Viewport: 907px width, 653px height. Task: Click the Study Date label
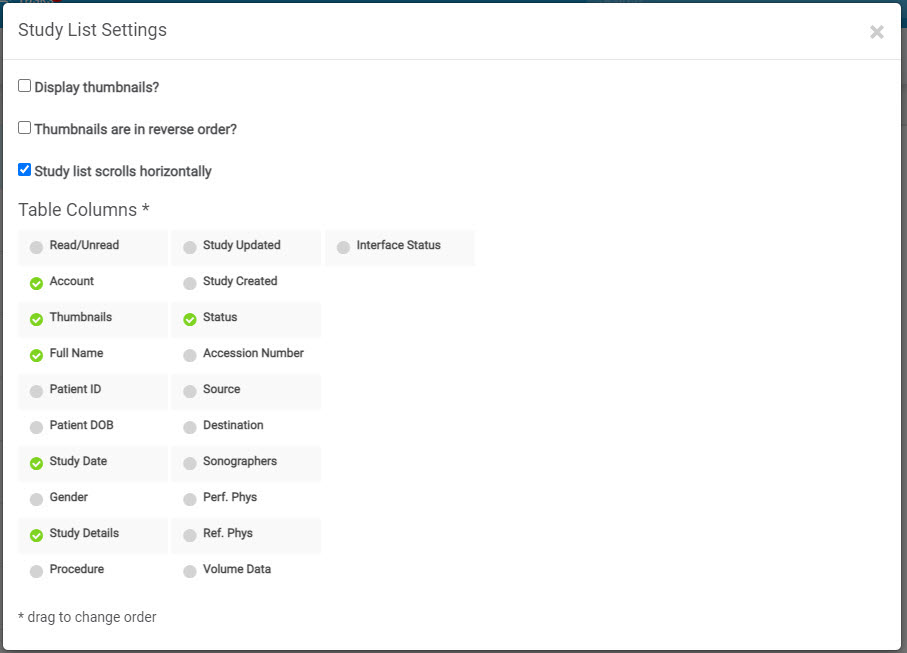tap(78, 461)
